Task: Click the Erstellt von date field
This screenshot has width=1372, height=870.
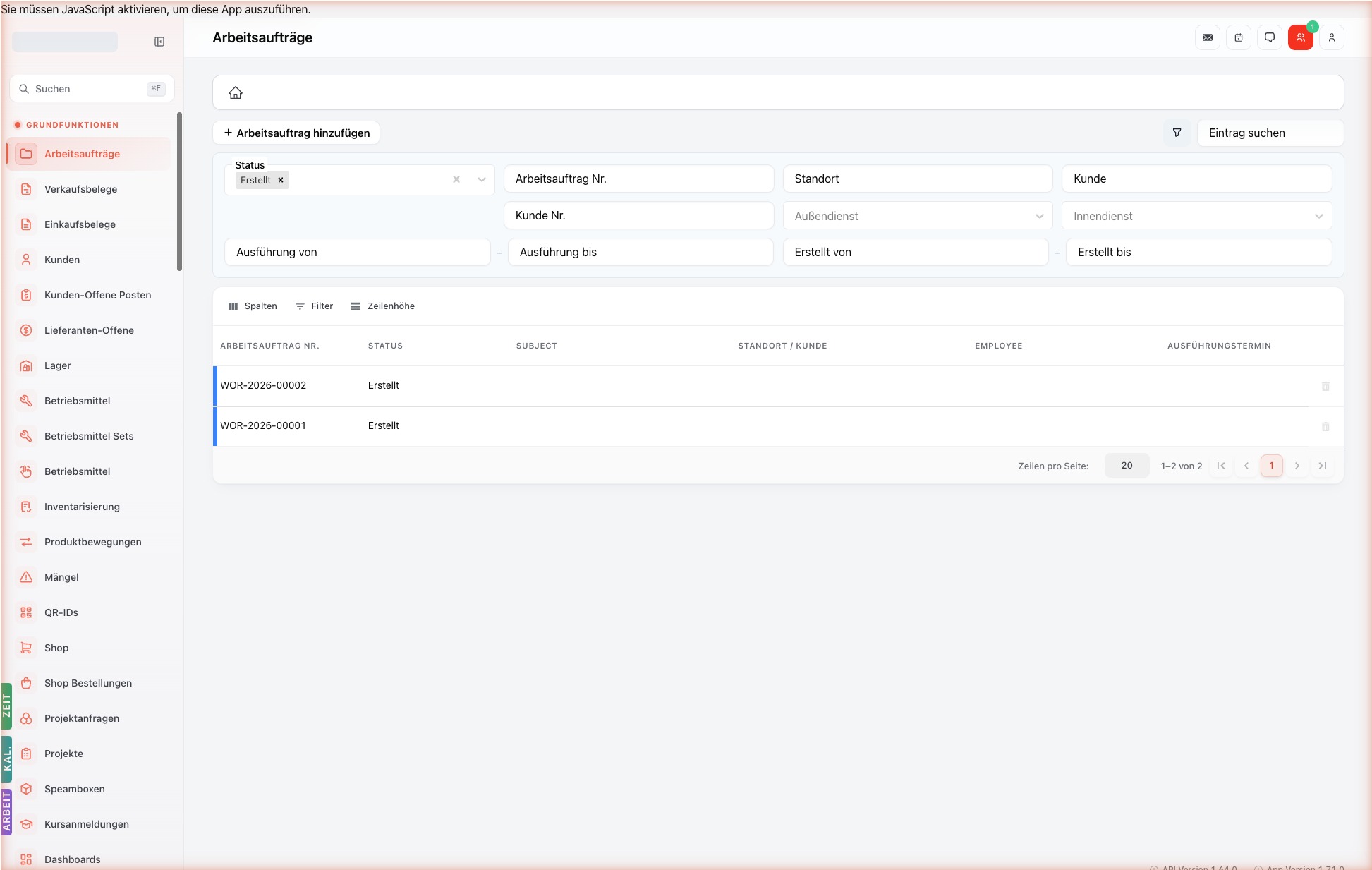Action: [916, 252]
